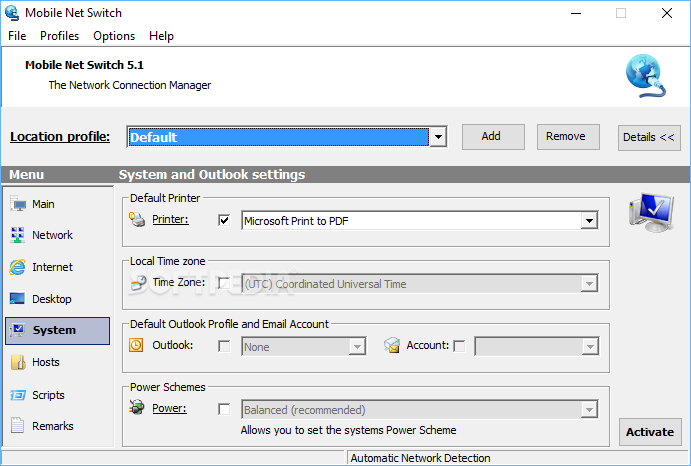Screen dimensions: 691x466
Task: Collapse details with Details << button
Action: coord(649,138)
